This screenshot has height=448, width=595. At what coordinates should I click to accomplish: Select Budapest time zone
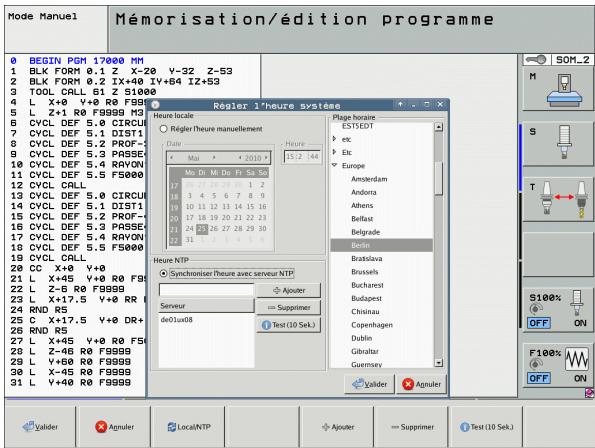tap(366, 299)
